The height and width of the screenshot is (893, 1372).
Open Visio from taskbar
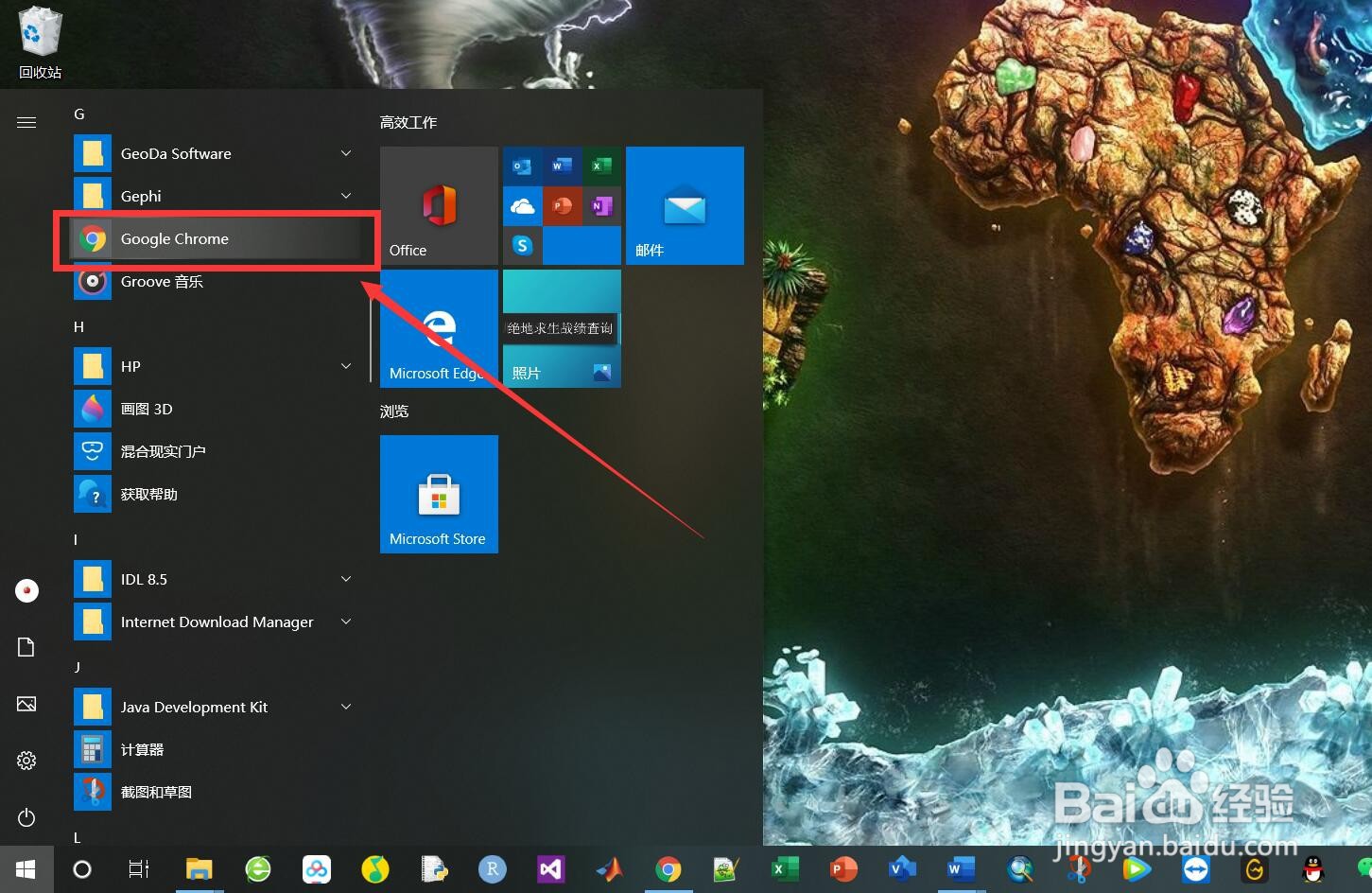[902, 868]
